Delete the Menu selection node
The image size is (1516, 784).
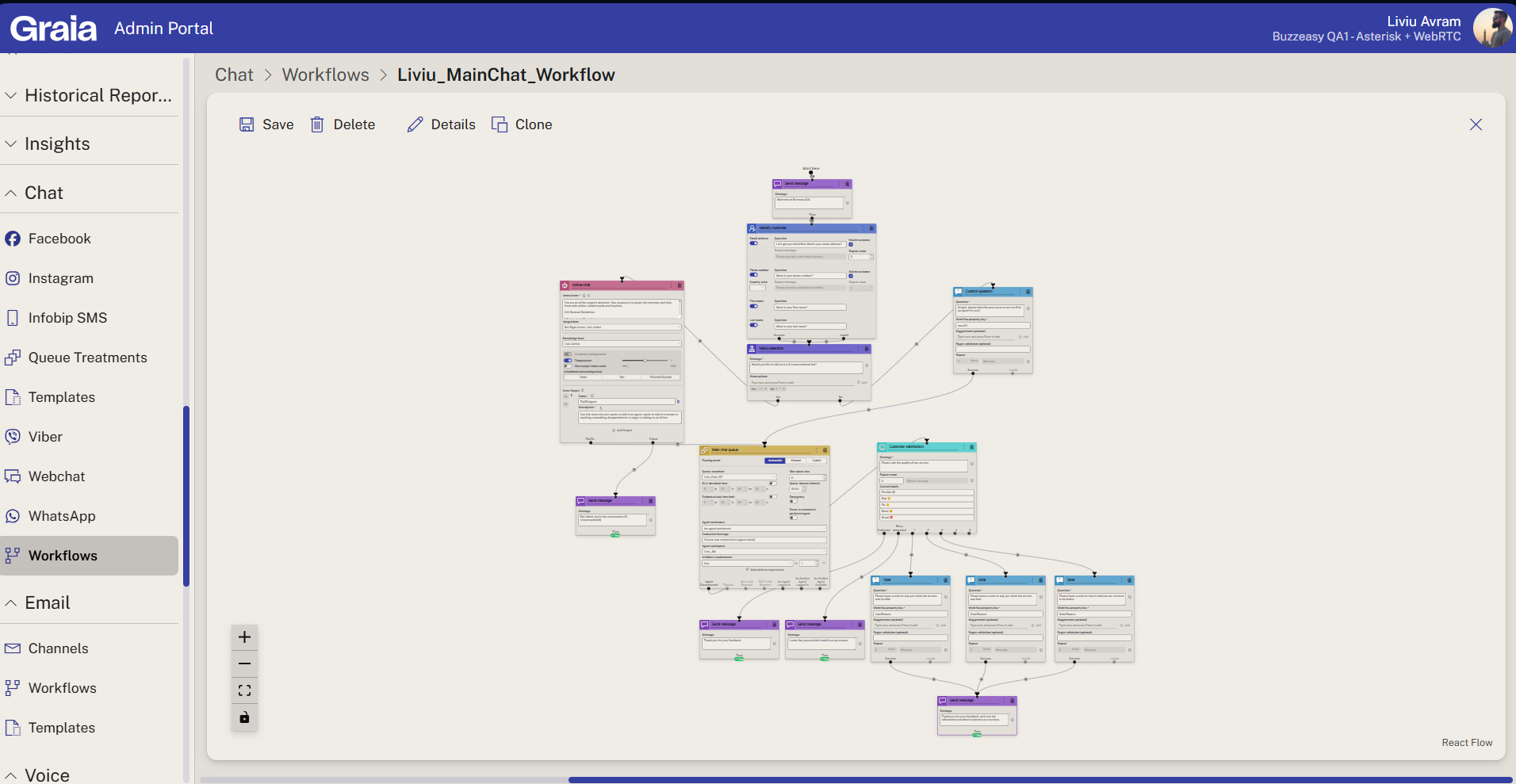[866, 349]
